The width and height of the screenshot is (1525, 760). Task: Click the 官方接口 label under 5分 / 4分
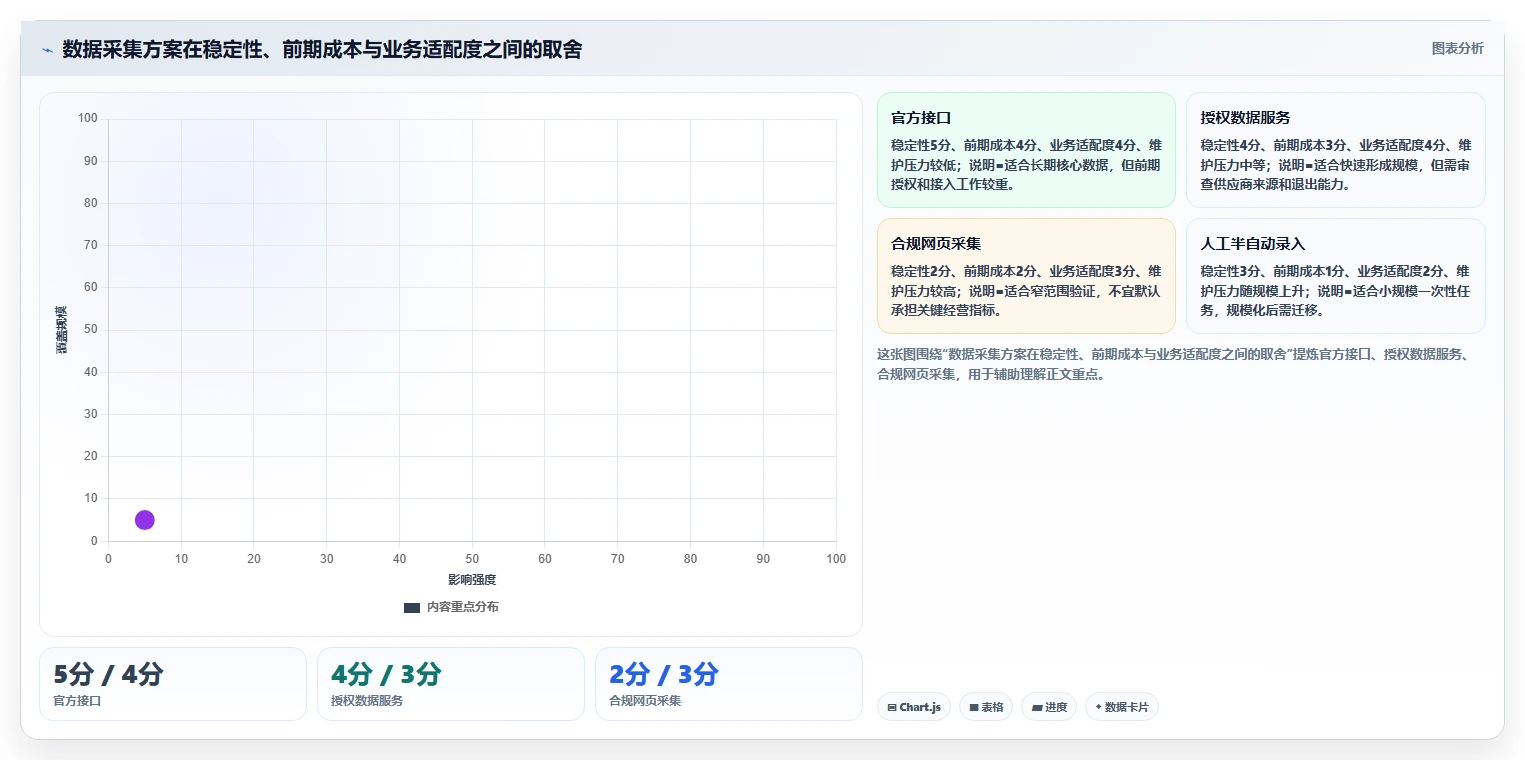[x=77, y=701]
